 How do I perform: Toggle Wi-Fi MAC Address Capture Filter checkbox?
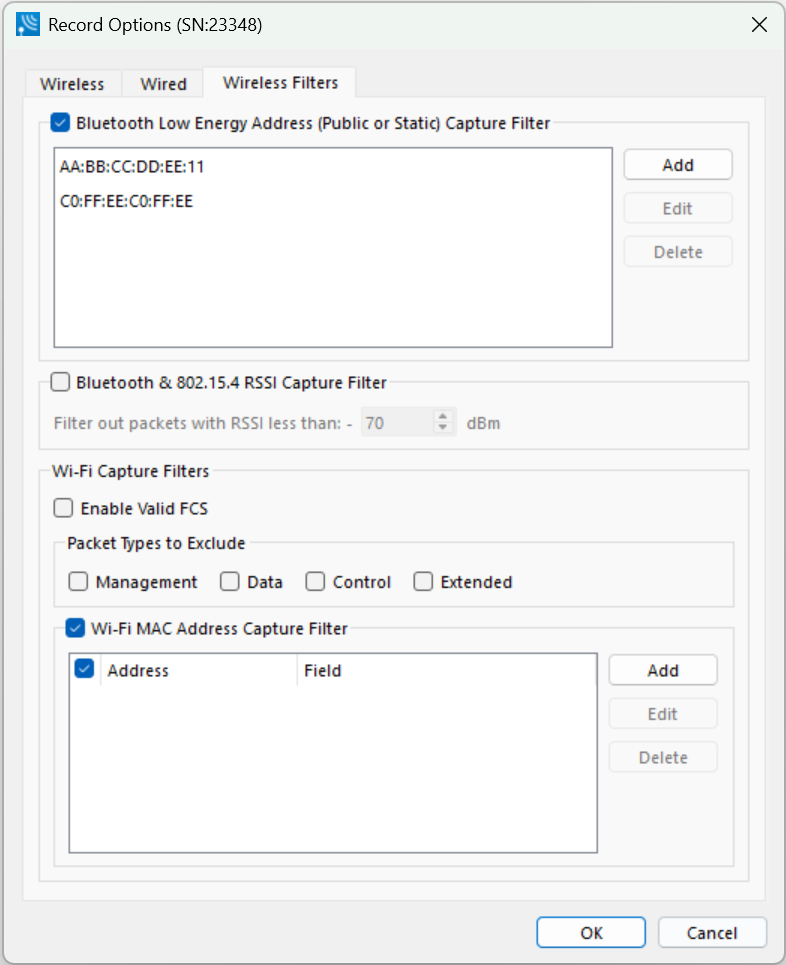(x=75, y=628)
